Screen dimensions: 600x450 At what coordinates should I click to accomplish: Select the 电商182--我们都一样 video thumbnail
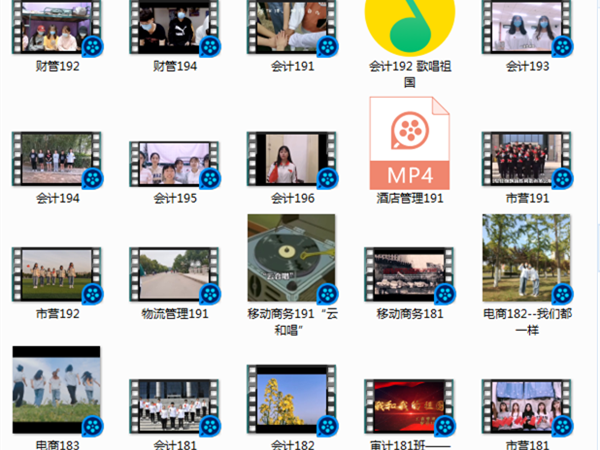tap(526, 258)
